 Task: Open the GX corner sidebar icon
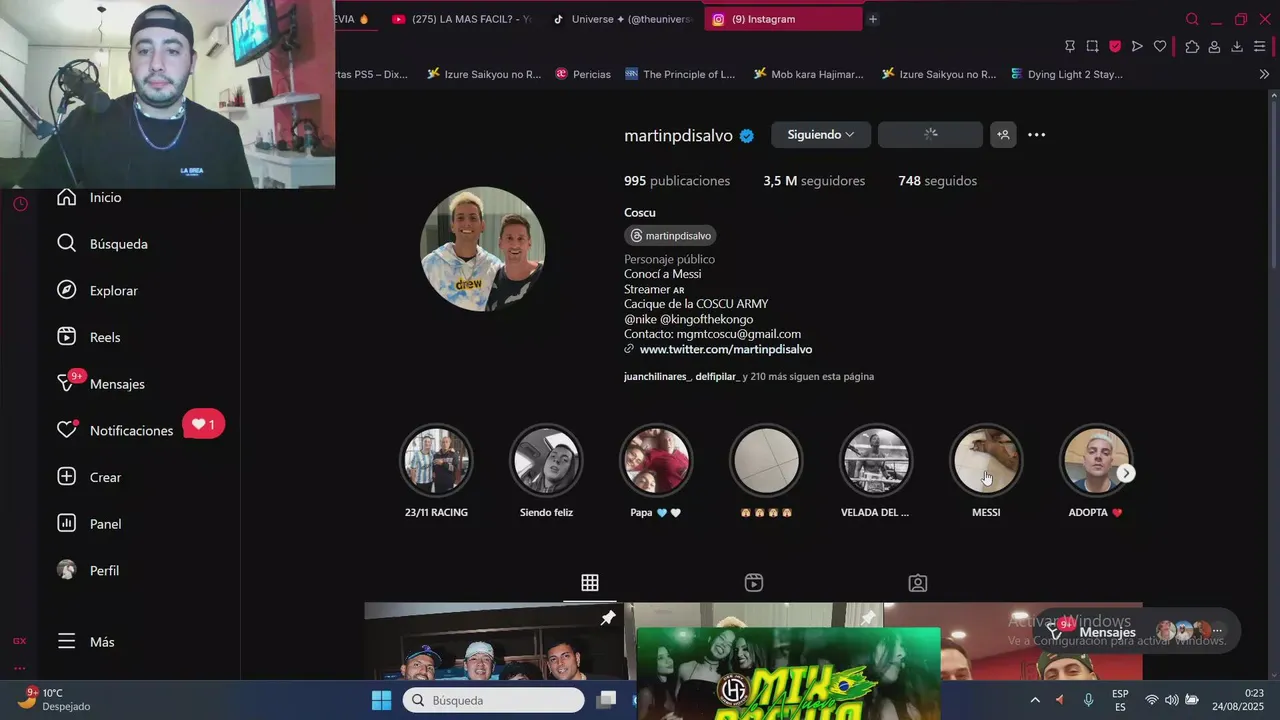(x=19, y=641)
